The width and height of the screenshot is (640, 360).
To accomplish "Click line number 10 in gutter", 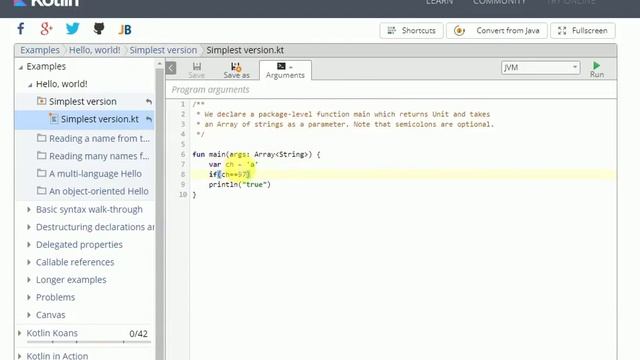I will click(182, 195).
